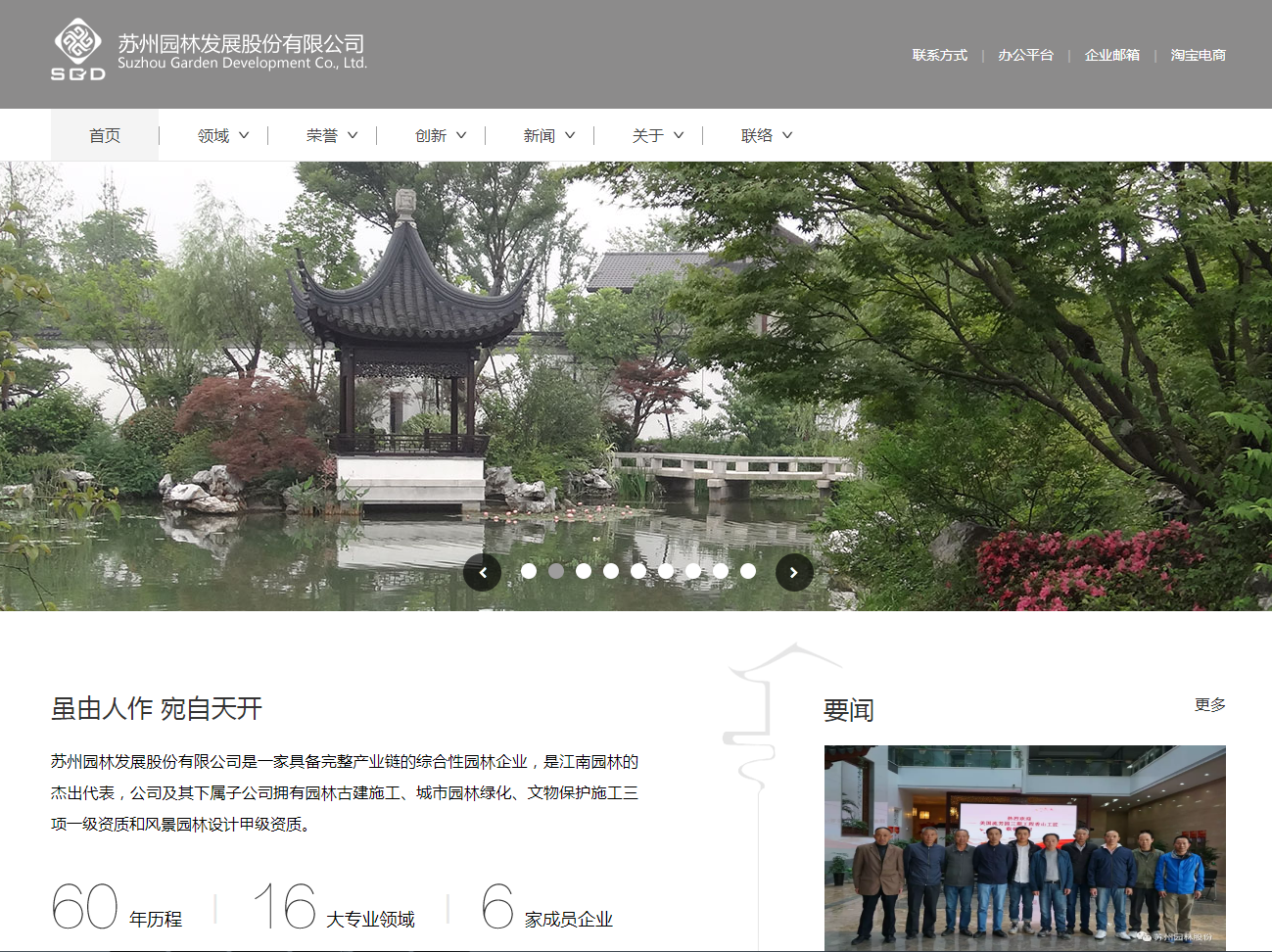Select the first carousel indicator dot

[529, 571]
